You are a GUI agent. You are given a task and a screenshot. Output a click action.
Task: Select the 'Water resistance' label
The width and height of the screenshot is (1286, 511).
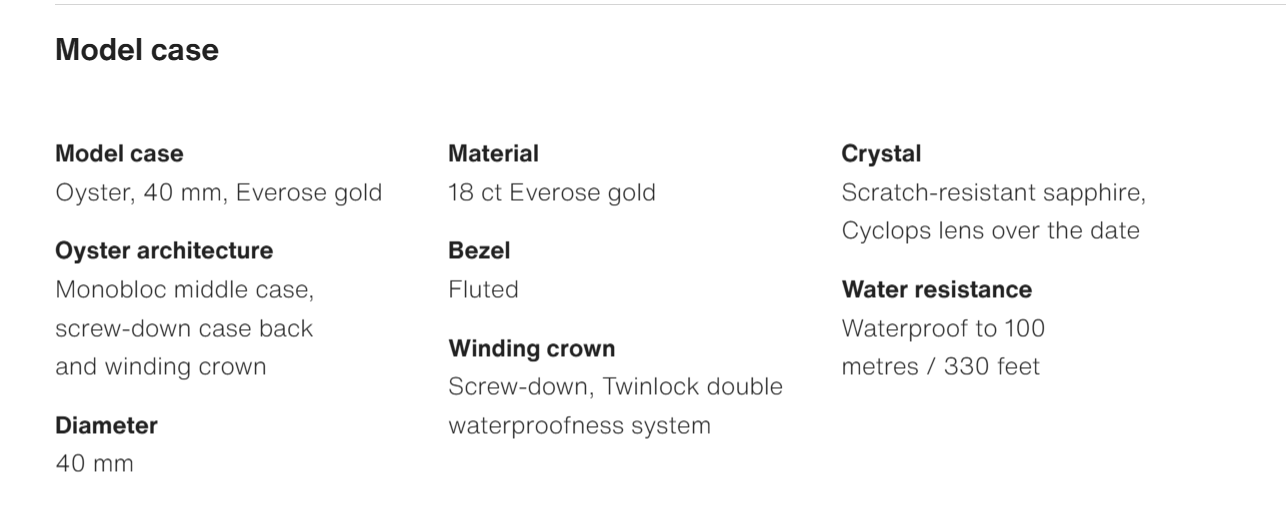pyautogui.click(x=937, y=290)
